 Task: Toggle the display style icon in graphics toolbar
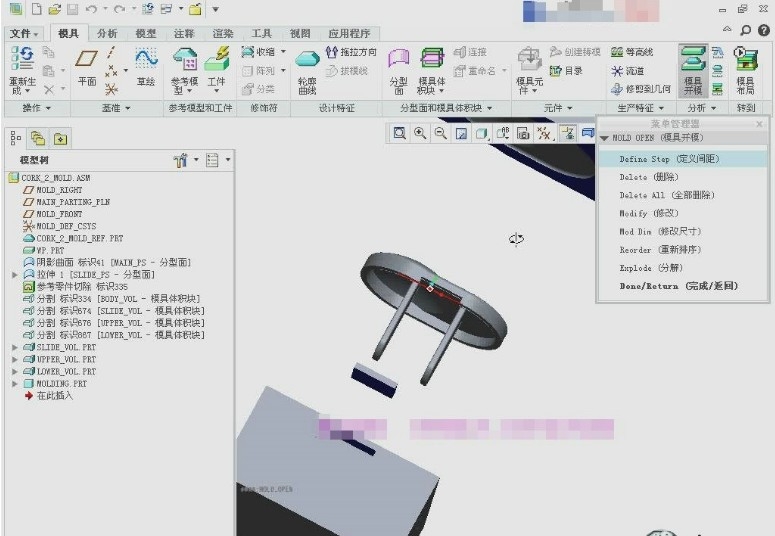(x=481, y=134)
